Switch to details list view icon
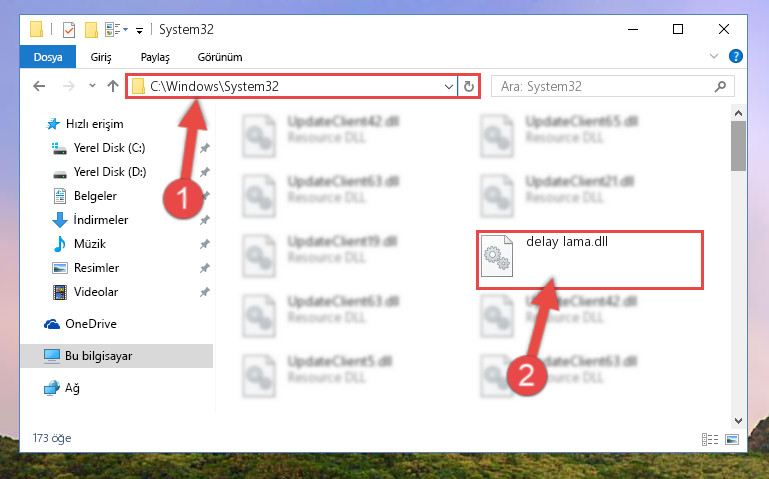 (x=710, y=439)
